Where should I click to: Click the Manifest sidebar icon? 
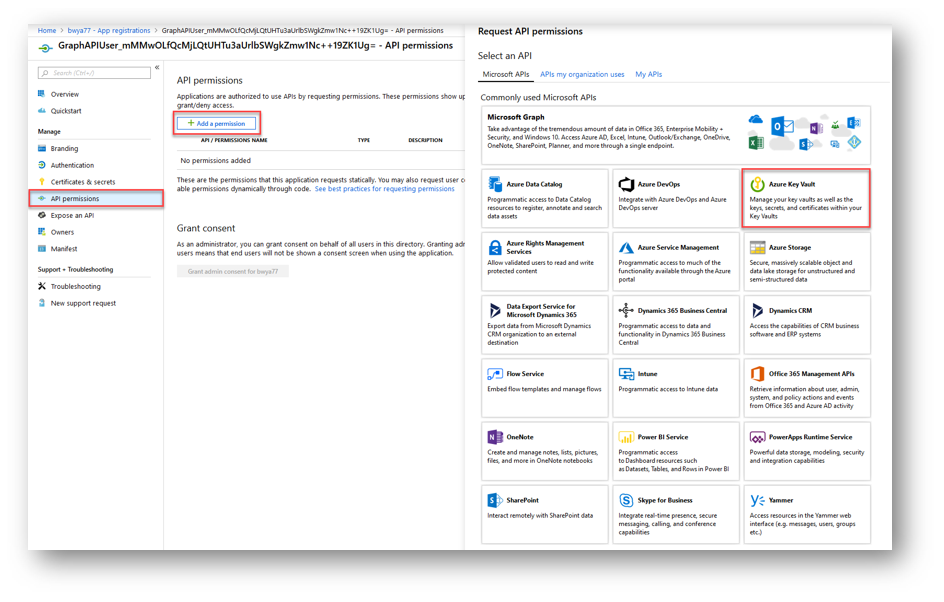click(x=42, y=249)
